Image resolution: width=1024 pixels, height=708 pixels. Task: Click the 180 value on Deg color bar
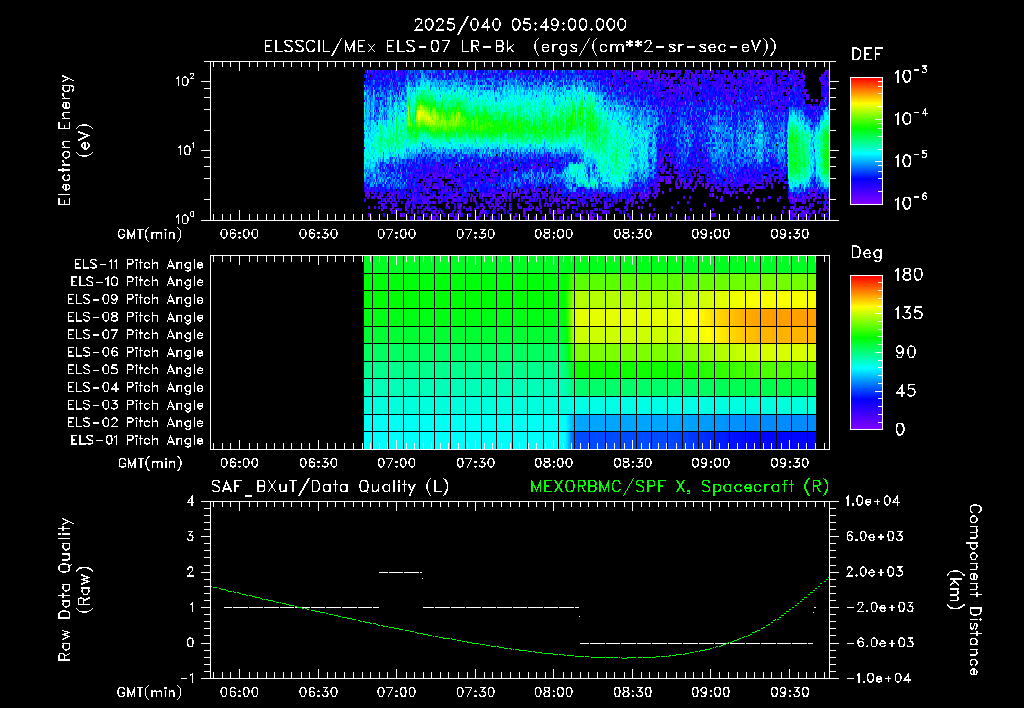pyautogui.click(x=908, y=274)
